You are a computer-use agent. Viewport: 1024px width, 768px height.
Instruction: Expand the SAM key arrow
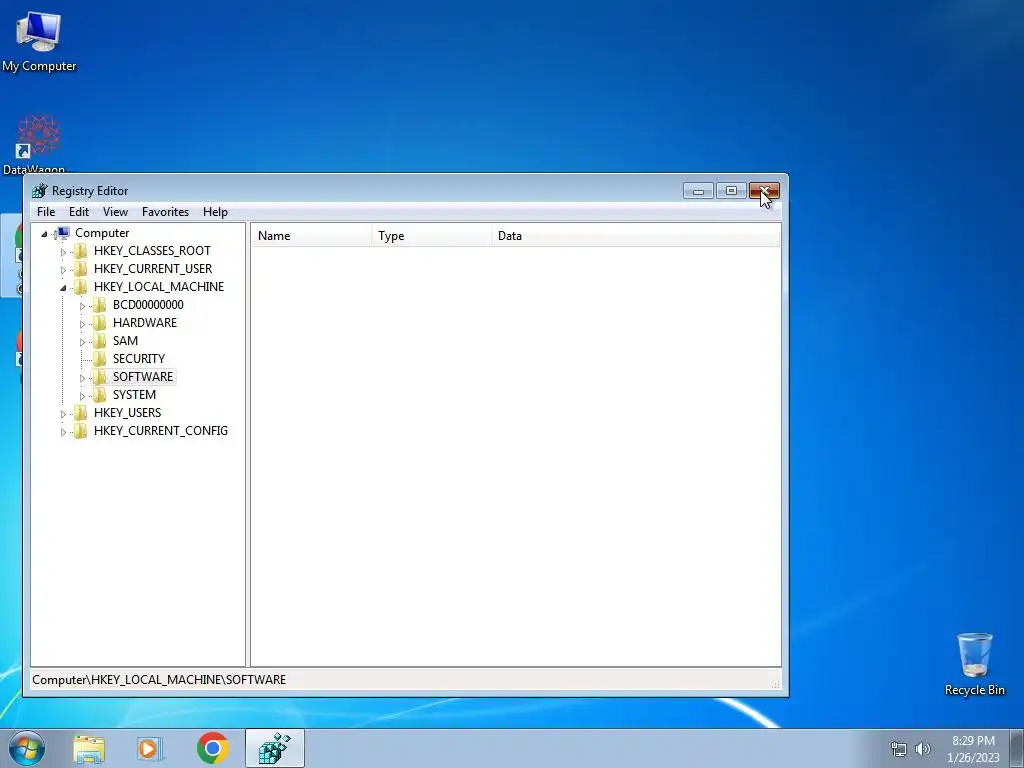click(x=82, y=342)
